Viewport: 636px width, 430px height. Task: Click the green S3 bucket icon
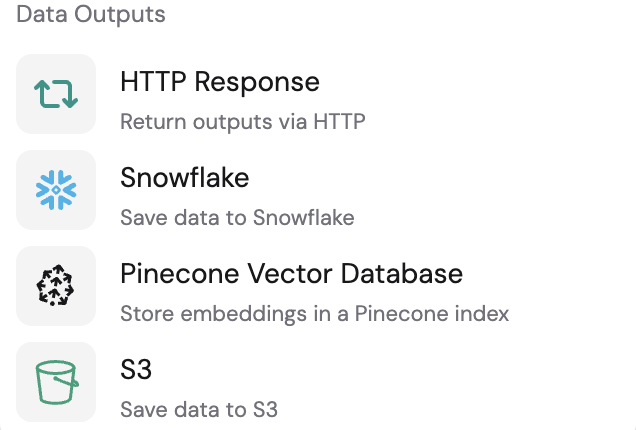57,382
